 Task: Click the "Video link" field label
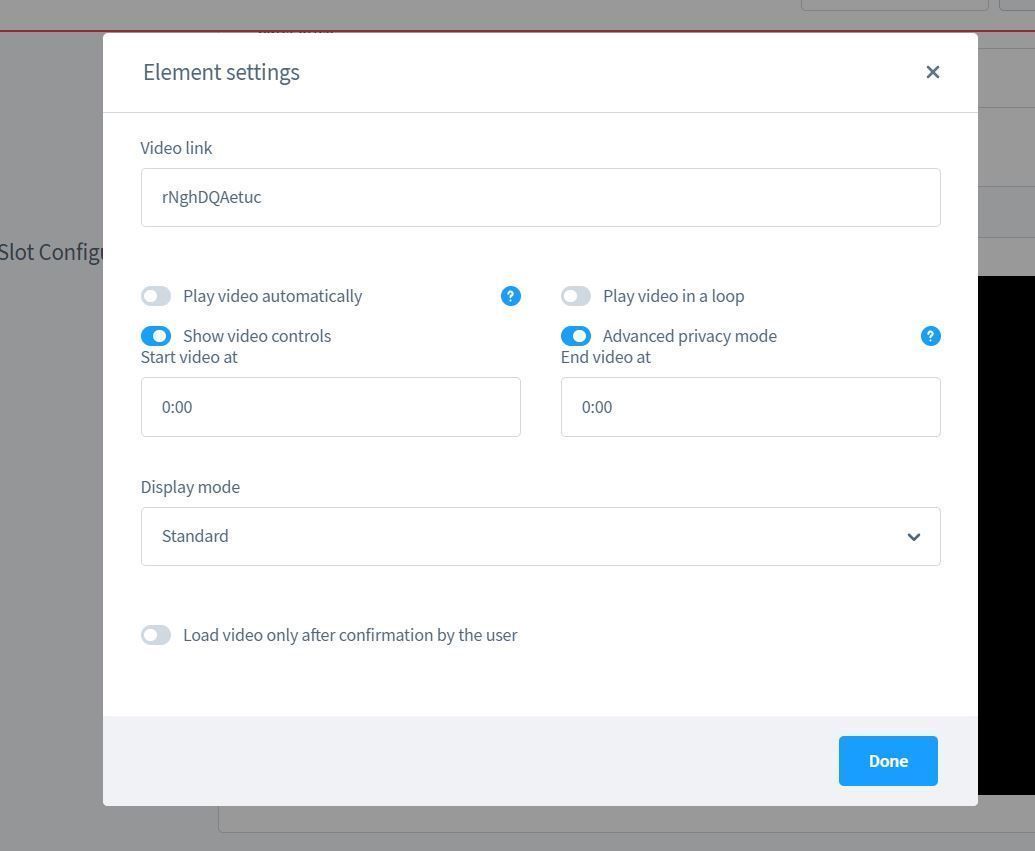coord(176,148)
